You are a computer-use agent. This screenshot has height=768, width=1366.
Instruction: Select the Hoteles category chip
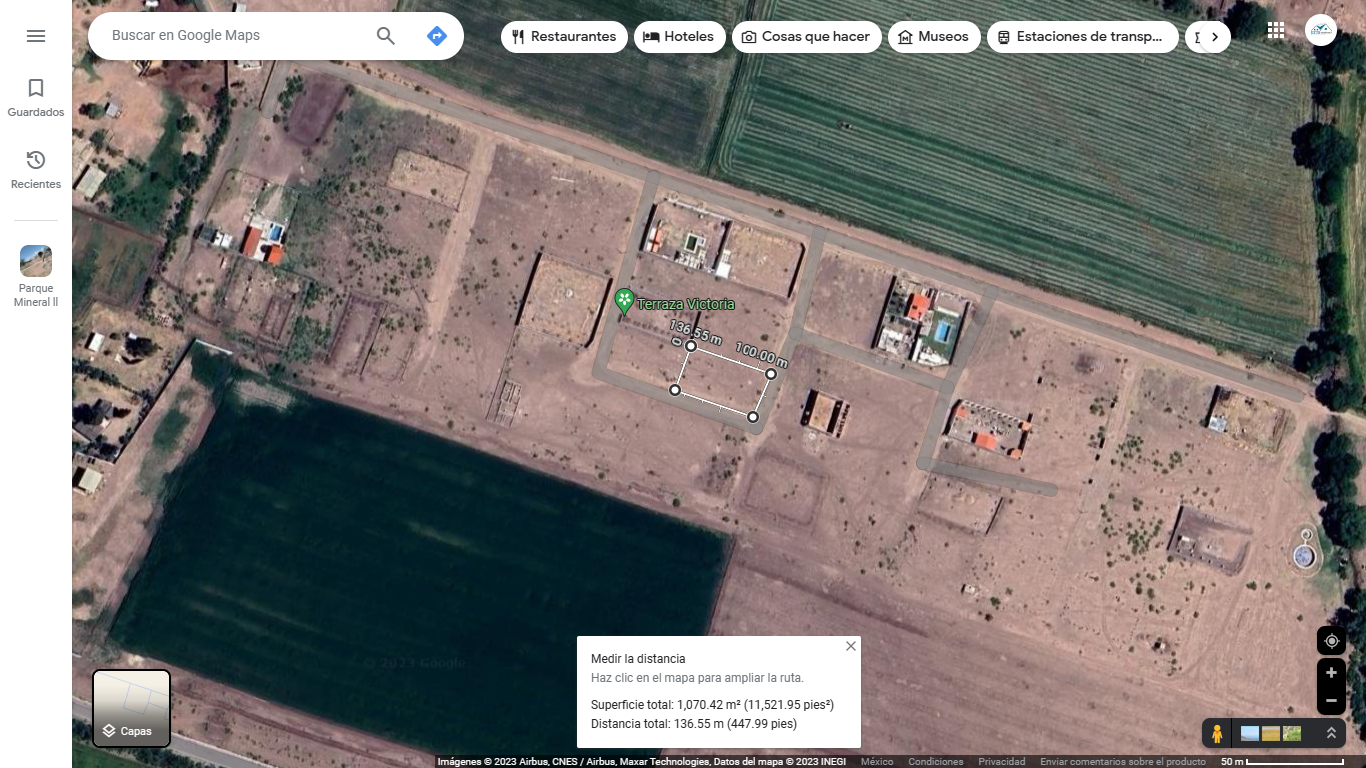coord(679,37)
